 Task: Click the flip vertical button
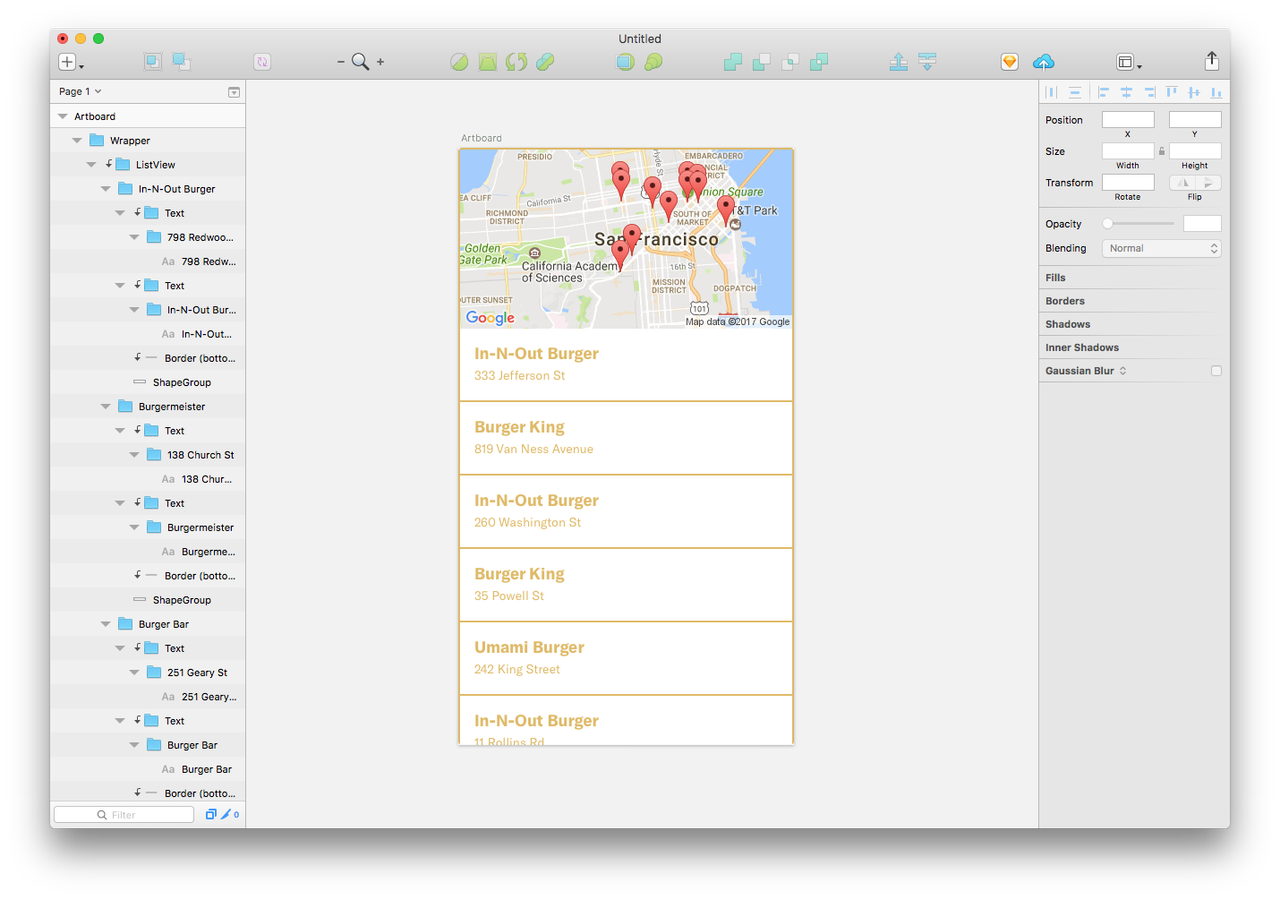pyautogui.click(x=1209, y=183)
